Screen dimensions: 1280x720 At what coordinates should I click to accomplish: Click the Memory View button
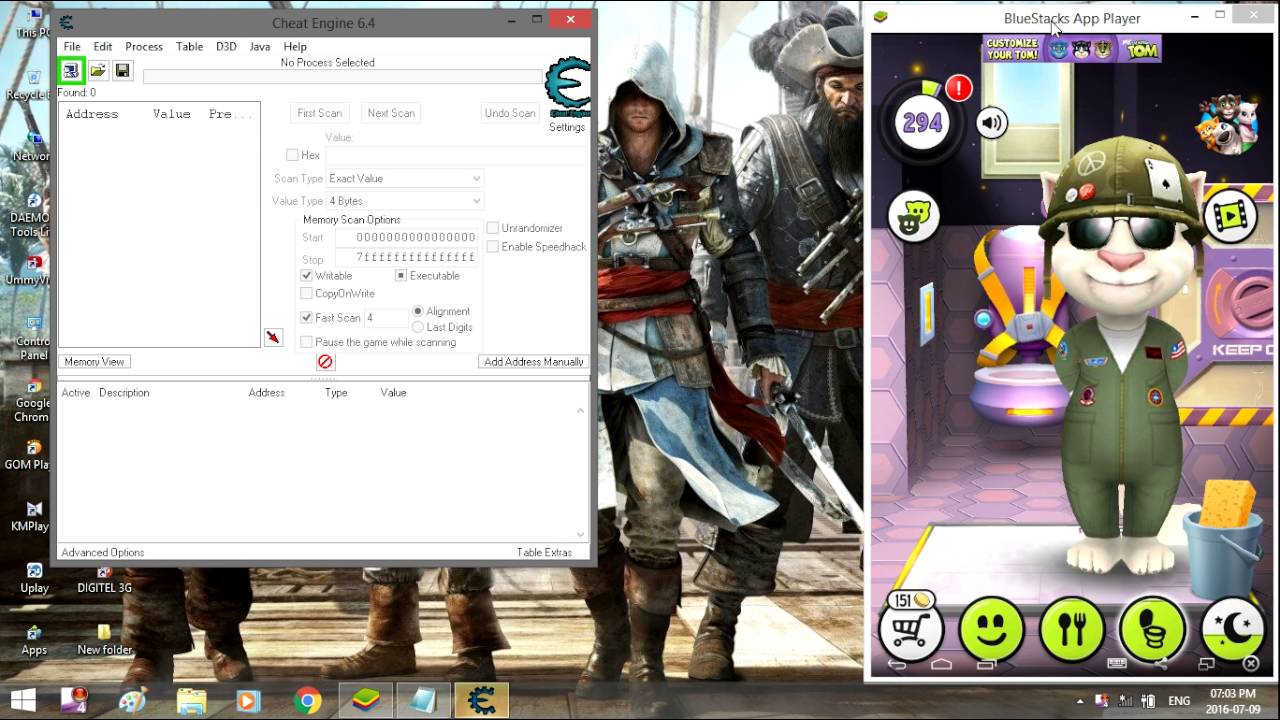pyautogui.click(x=95, y=362)
